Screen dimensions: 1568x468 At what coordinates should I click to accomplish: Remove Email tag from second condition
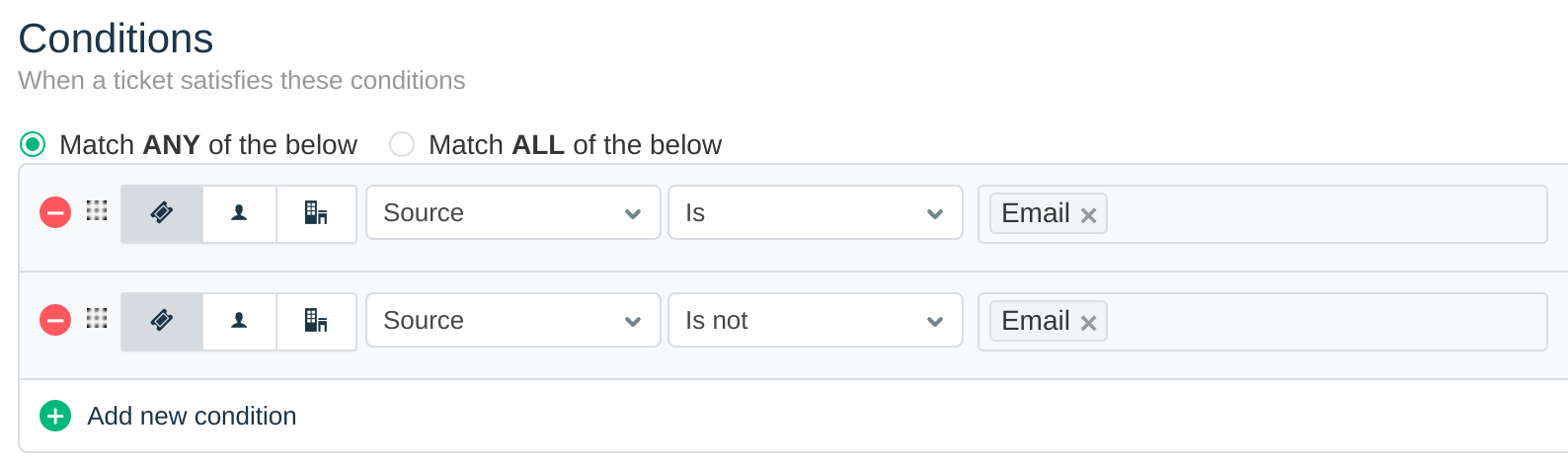click(x=1088, y=323)
